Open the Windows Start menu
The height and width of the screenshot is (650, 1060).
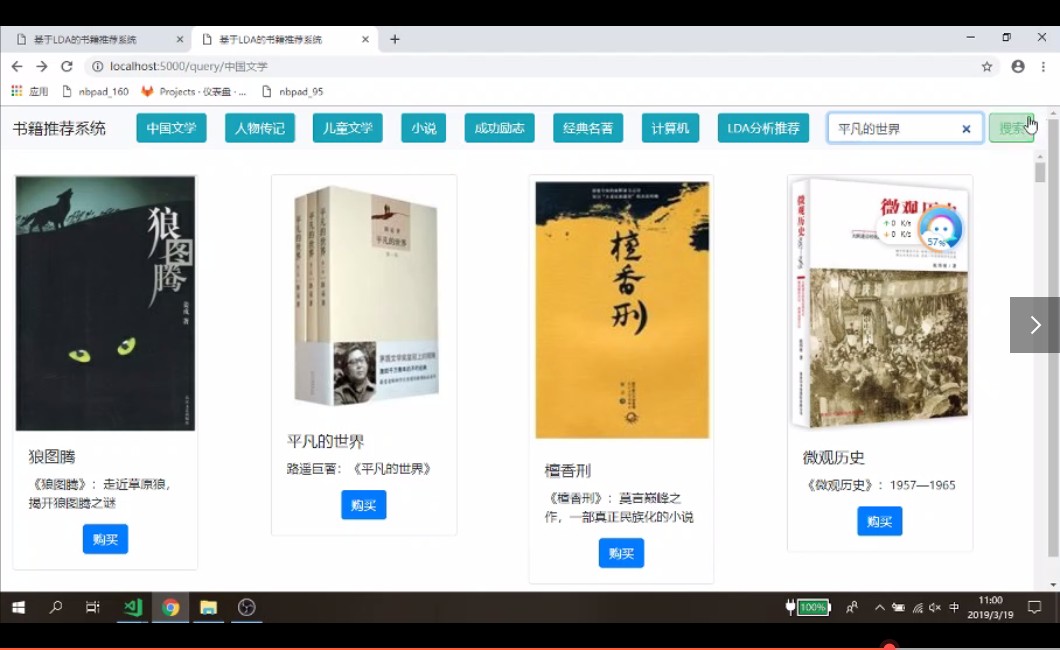tap(18, 607)
